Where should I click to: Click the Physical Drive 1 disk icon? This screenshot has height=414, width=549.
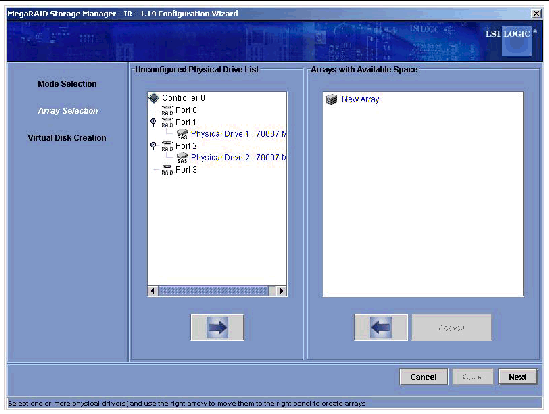click(x=182, y=134)
